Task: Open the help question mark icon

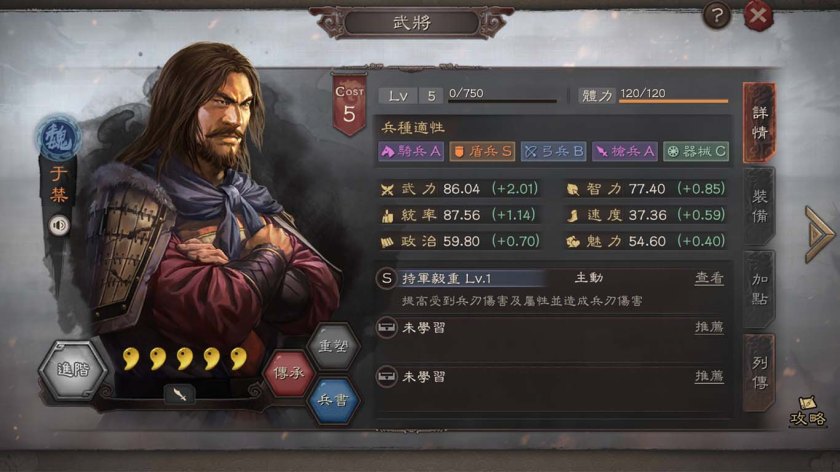Action: pyautogui.click(x=717, y=16)
